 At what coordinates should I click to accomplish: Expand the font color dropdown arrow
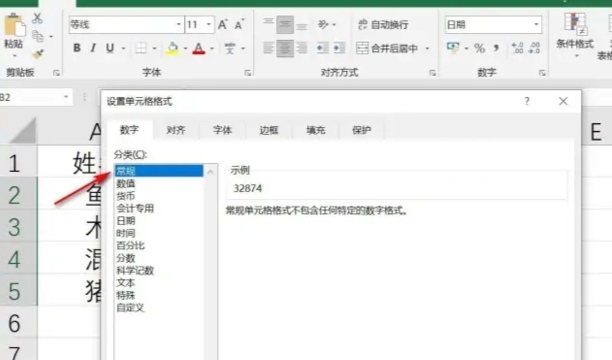tap(212, 48)
